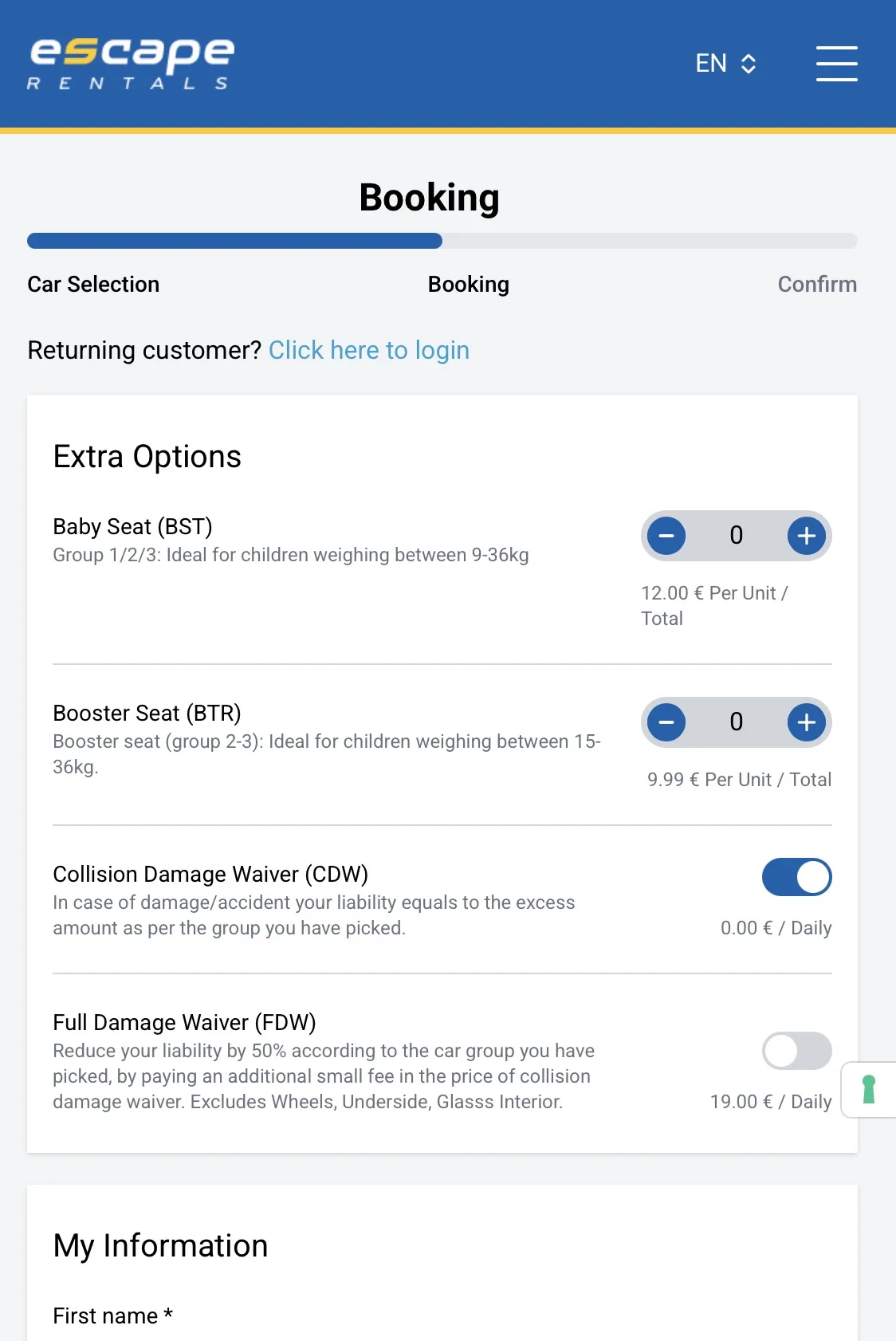Screen dimensions: 896x1341
Task: Click the Full Damage Waiver (FDW) title
Action: tap(184, 1022)
